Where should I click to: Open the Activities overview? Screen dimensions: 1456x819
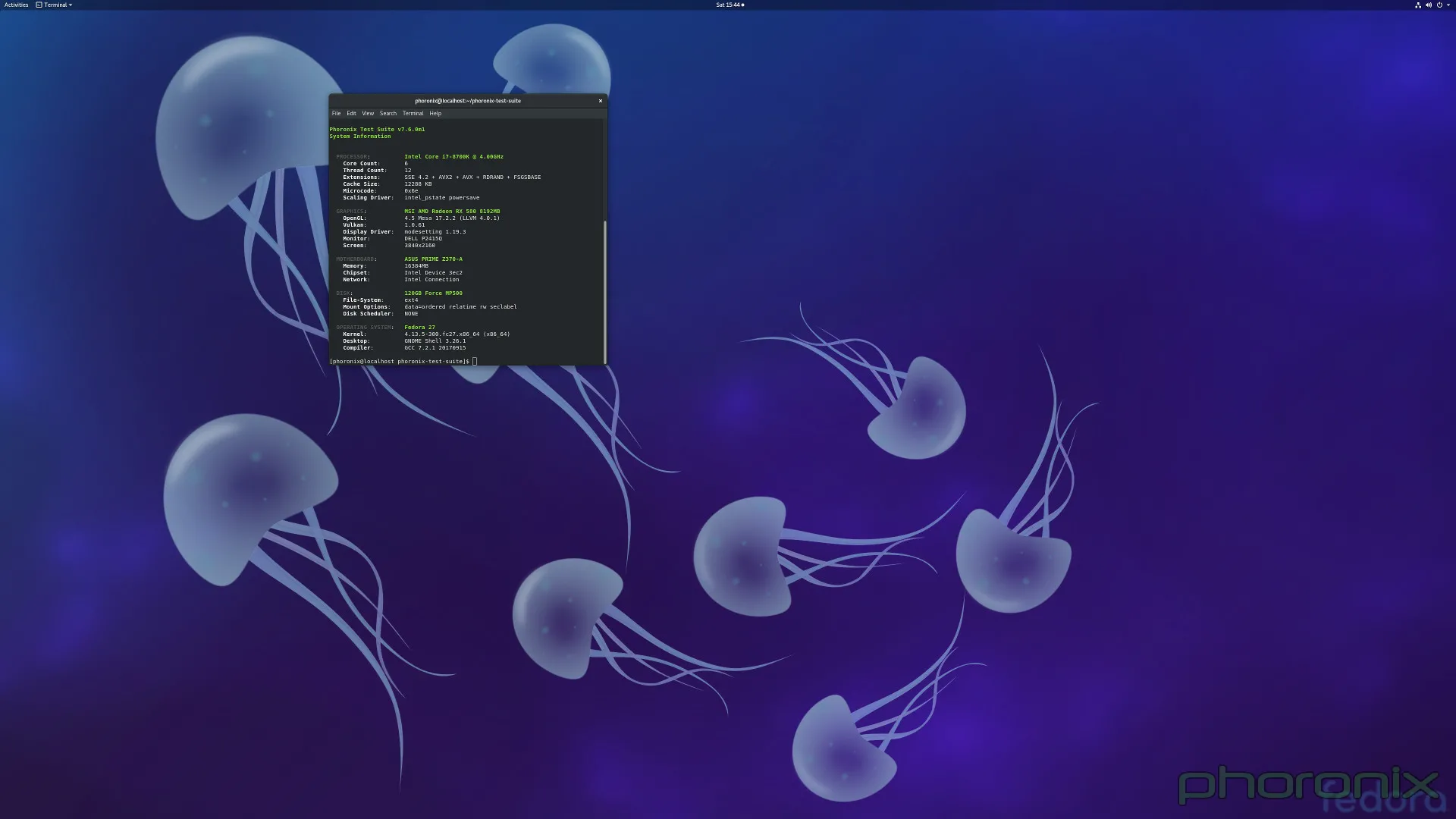(16, 5)
